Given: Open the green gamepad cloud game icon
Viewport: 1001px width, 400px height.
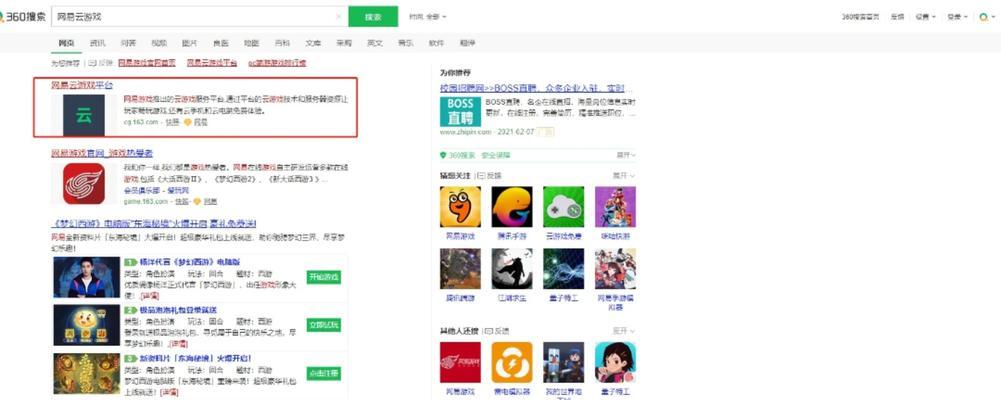Looking at the screenshot, I should pyautogui.click(x=564, y=207).
